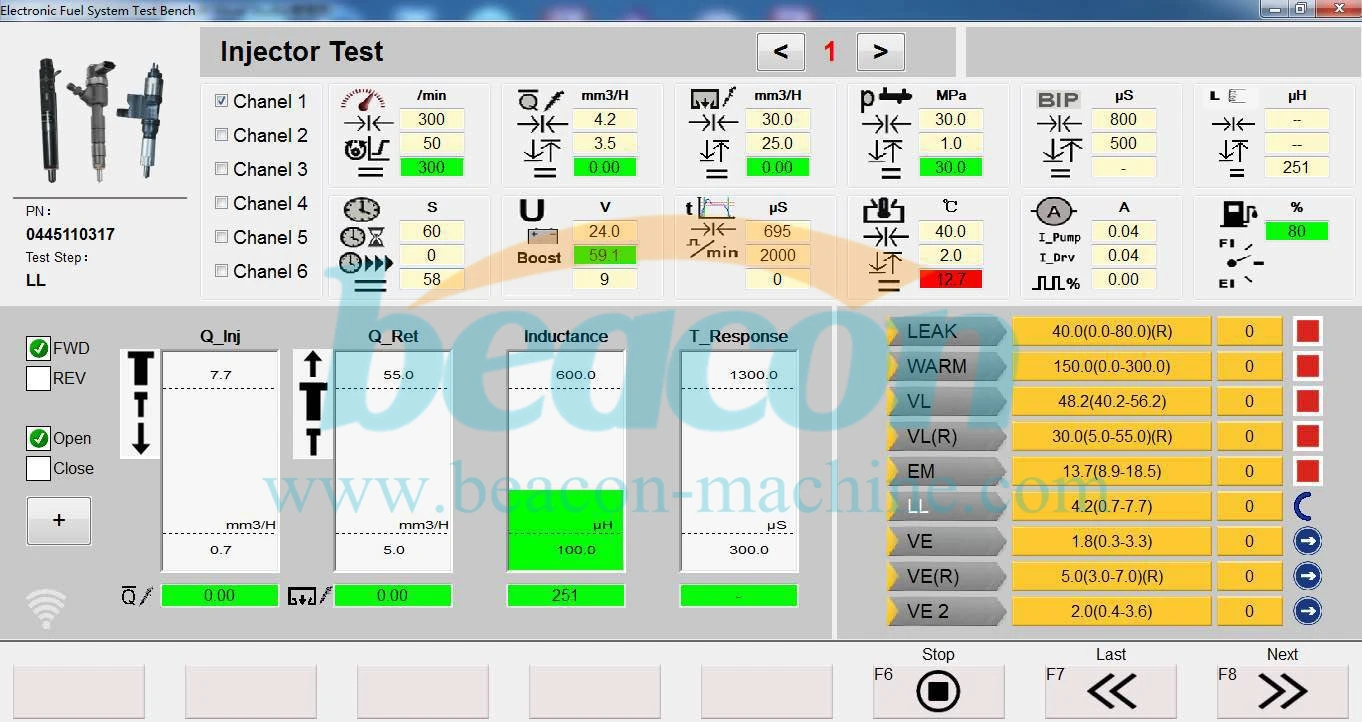Select the VL(R) test step
Viewport: 1362px width, 722px height.
tap(945, 436)
